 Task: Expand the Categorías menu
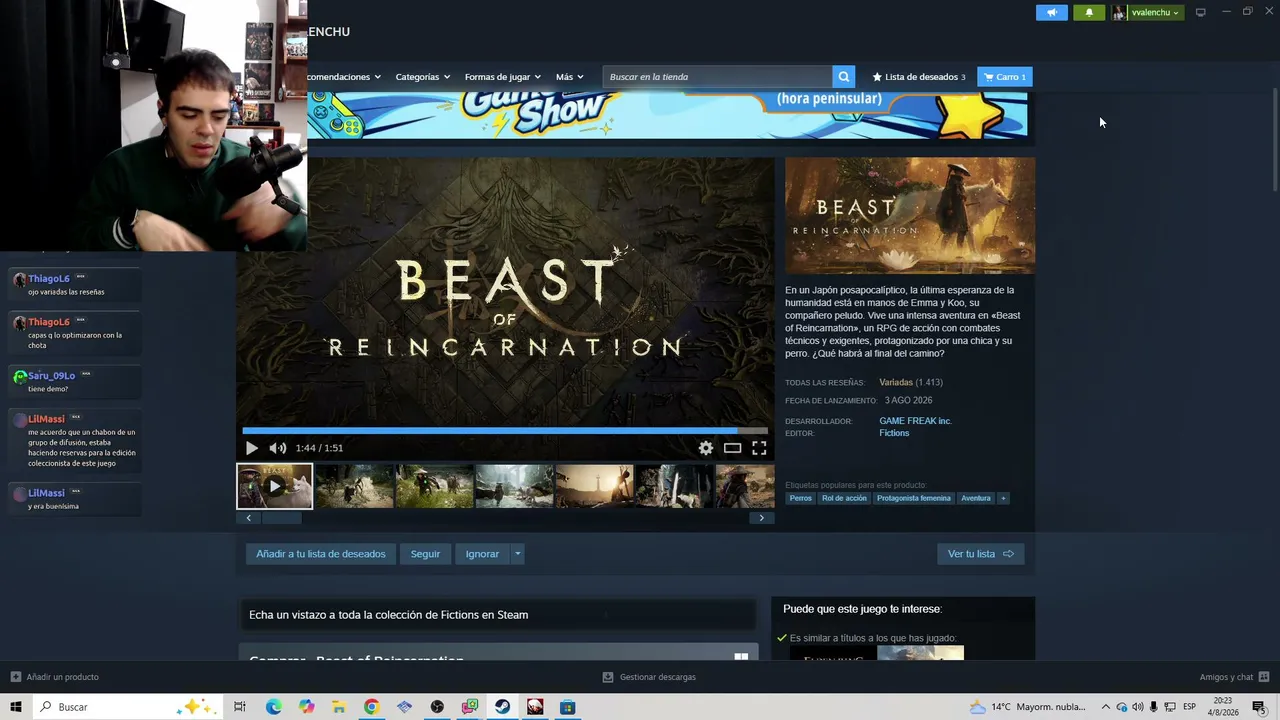tap(422, 77)
